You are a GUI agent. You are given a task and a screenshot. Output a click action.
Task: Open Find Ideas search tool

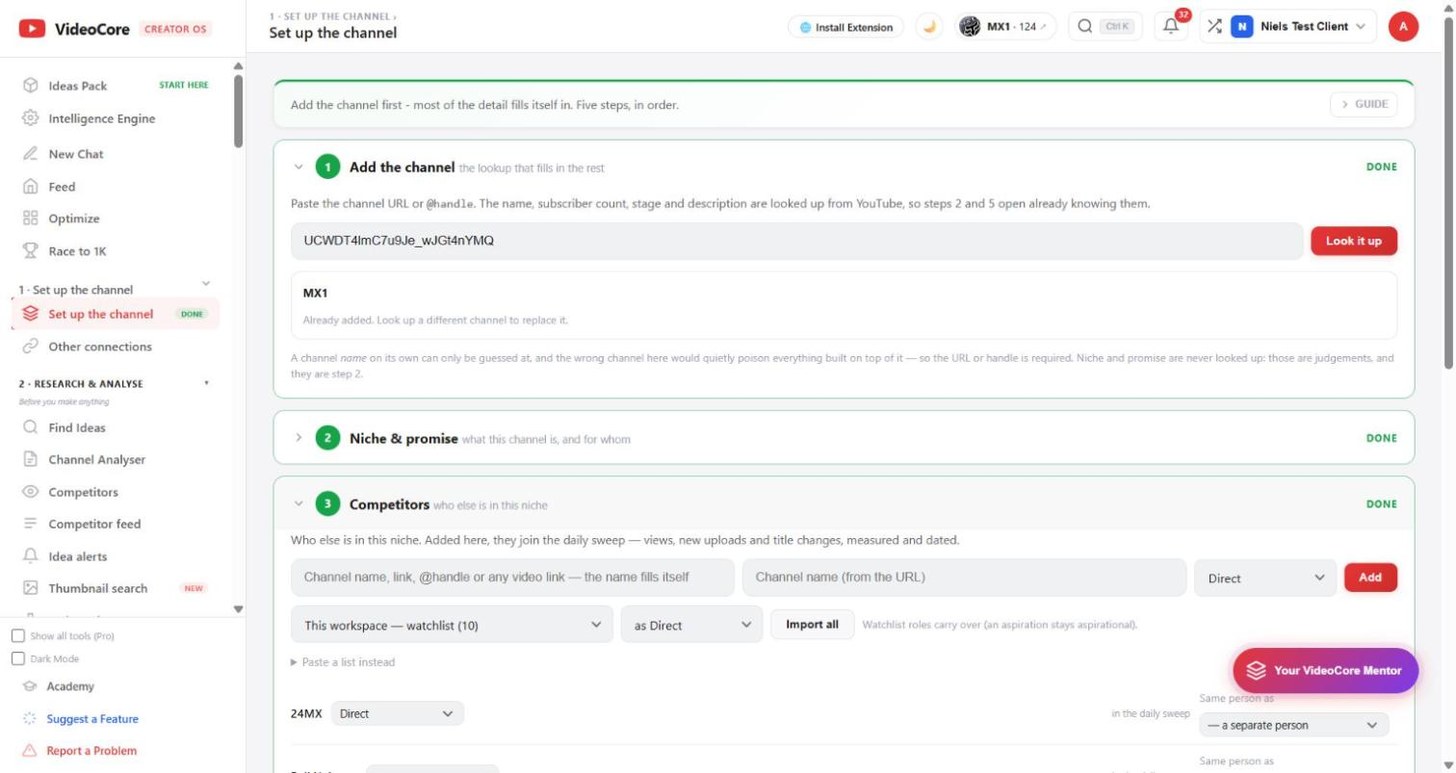tap(77, 428)
